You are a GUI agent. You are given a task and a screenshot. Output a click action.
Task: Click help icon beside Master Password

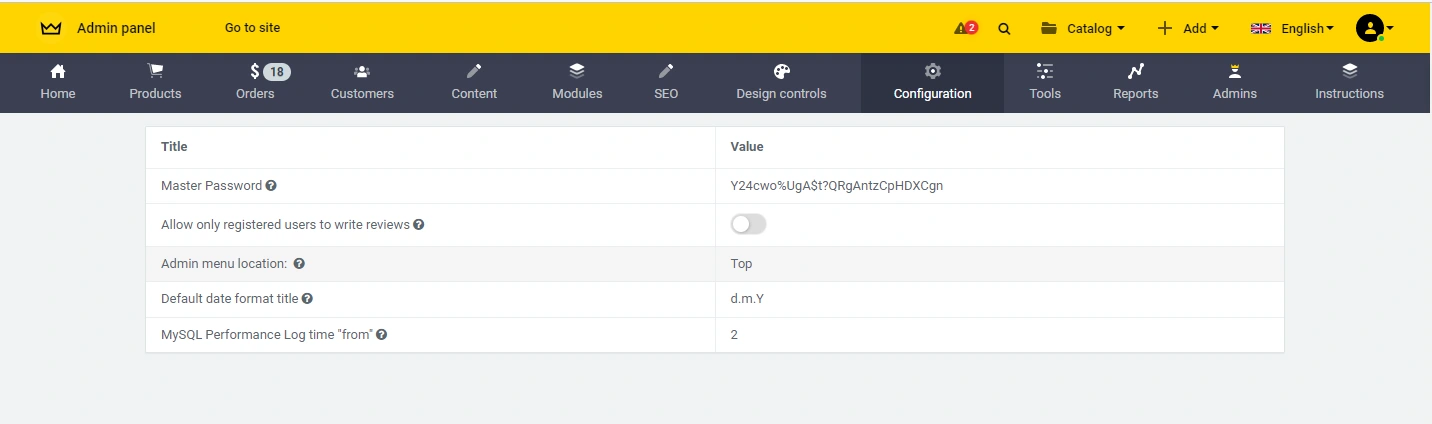tap(271, 186)
